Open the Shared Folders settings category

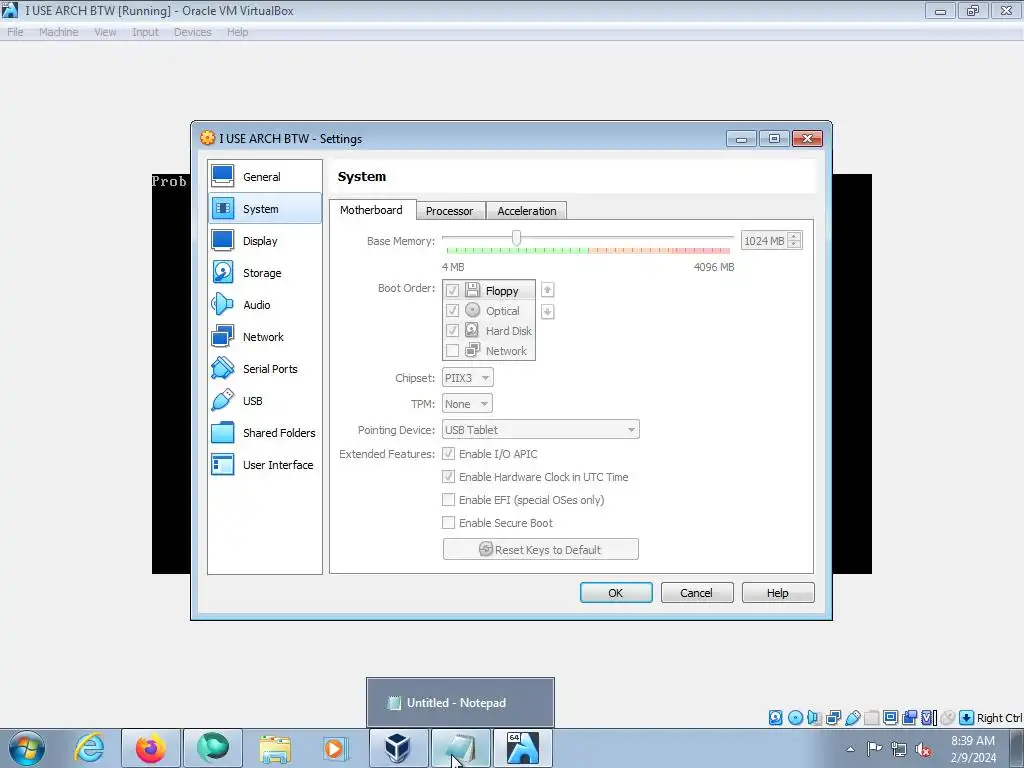click(264, 432)
